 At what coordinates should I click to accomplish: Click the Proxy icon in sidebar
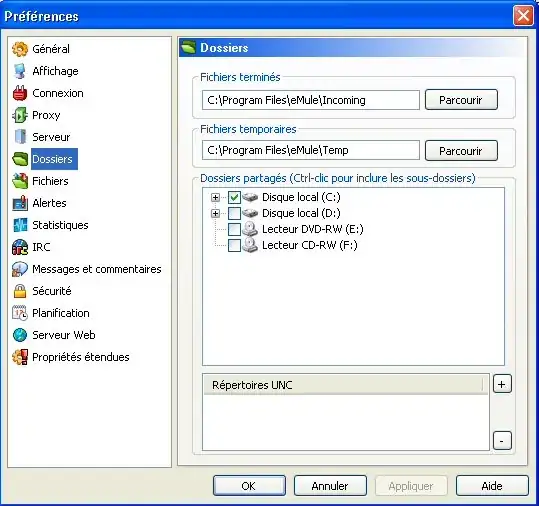pyautogui.click(x=20, y=115)
